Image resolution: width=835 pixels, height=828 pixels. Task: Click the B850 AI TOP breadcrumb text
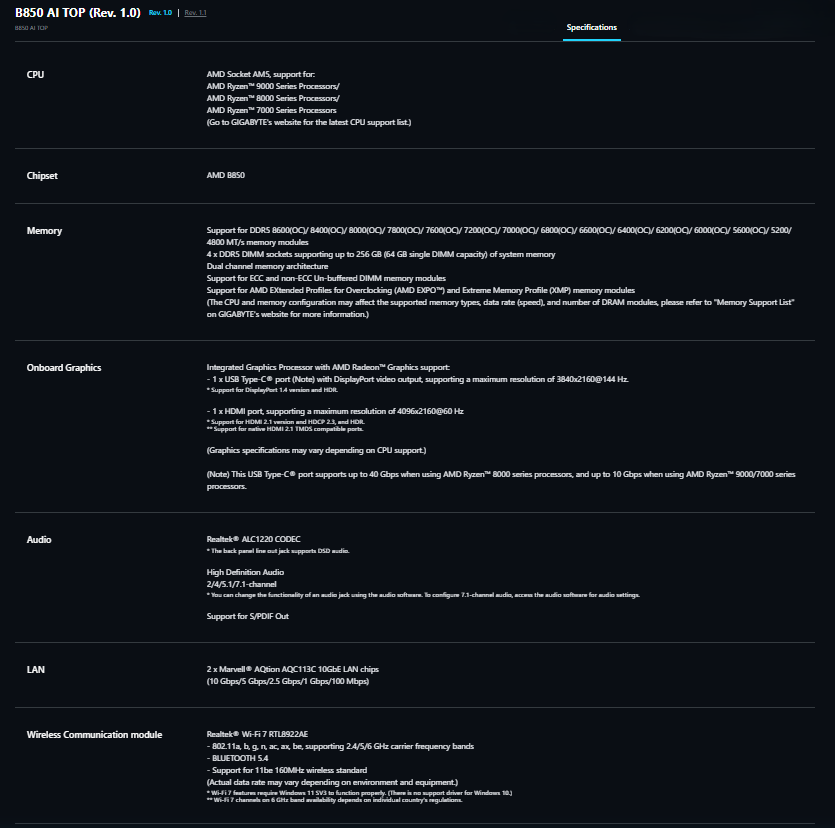pyautogui.click(x=31, y=28)
